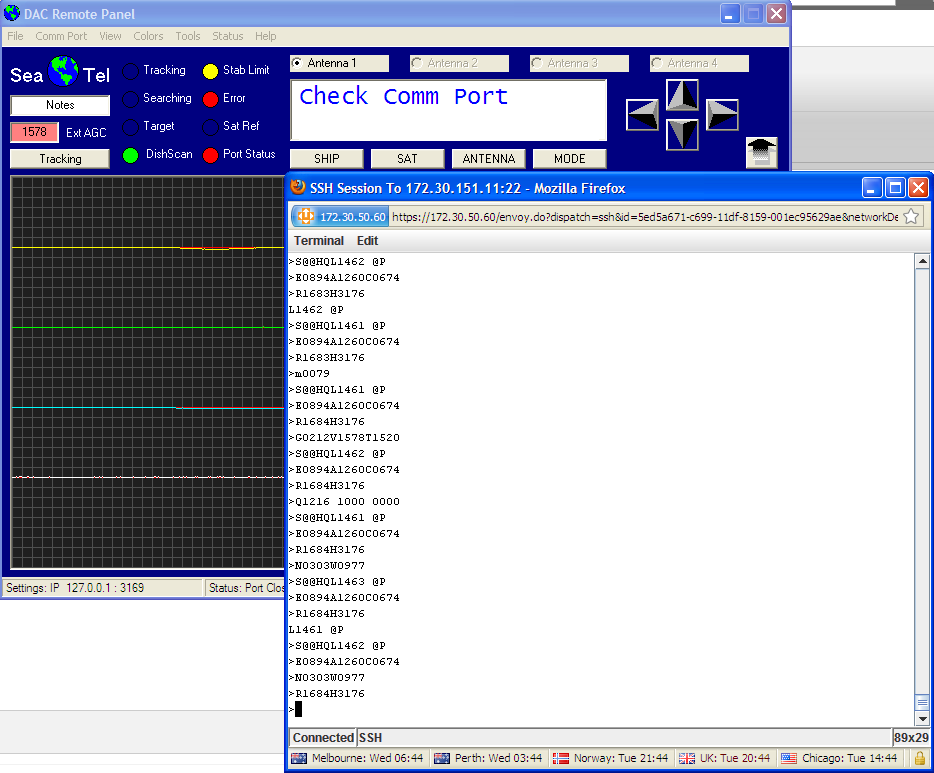Open the Comm Port menu
Image resolution: width=934 pixels, height=773 pixels.
(x=61, y=36)
